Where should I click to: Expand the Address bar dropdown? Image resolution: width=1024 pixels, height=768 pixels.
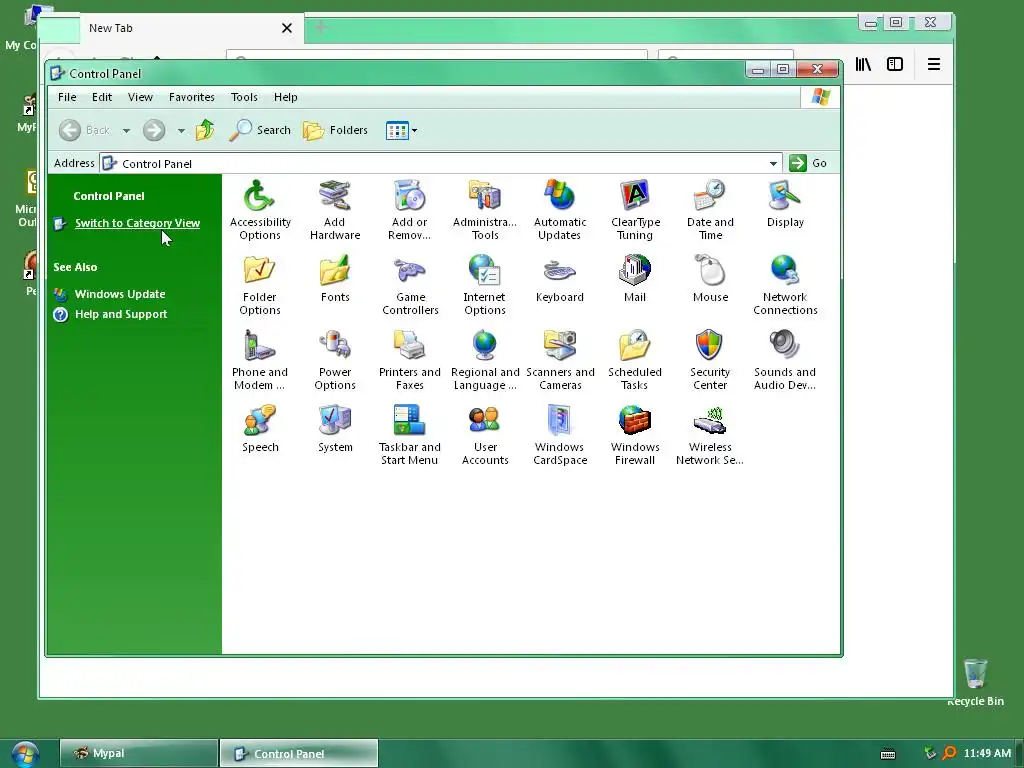coord(773,163)
